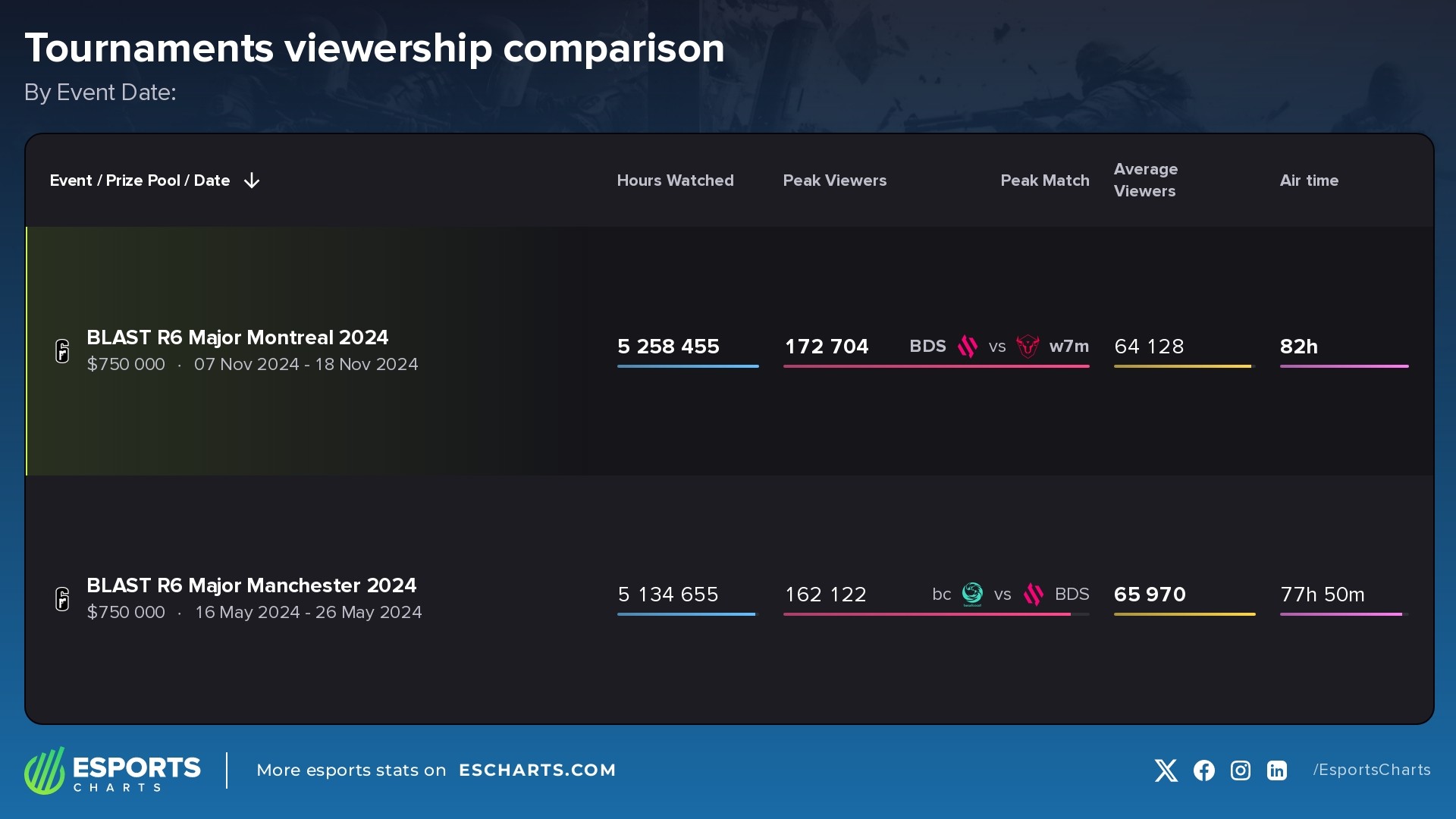The height and width of the screenshot is (819, 1456).
Task: Click the By Event Date subtitle
Action: pyautogui.click(x=100, y=93)
